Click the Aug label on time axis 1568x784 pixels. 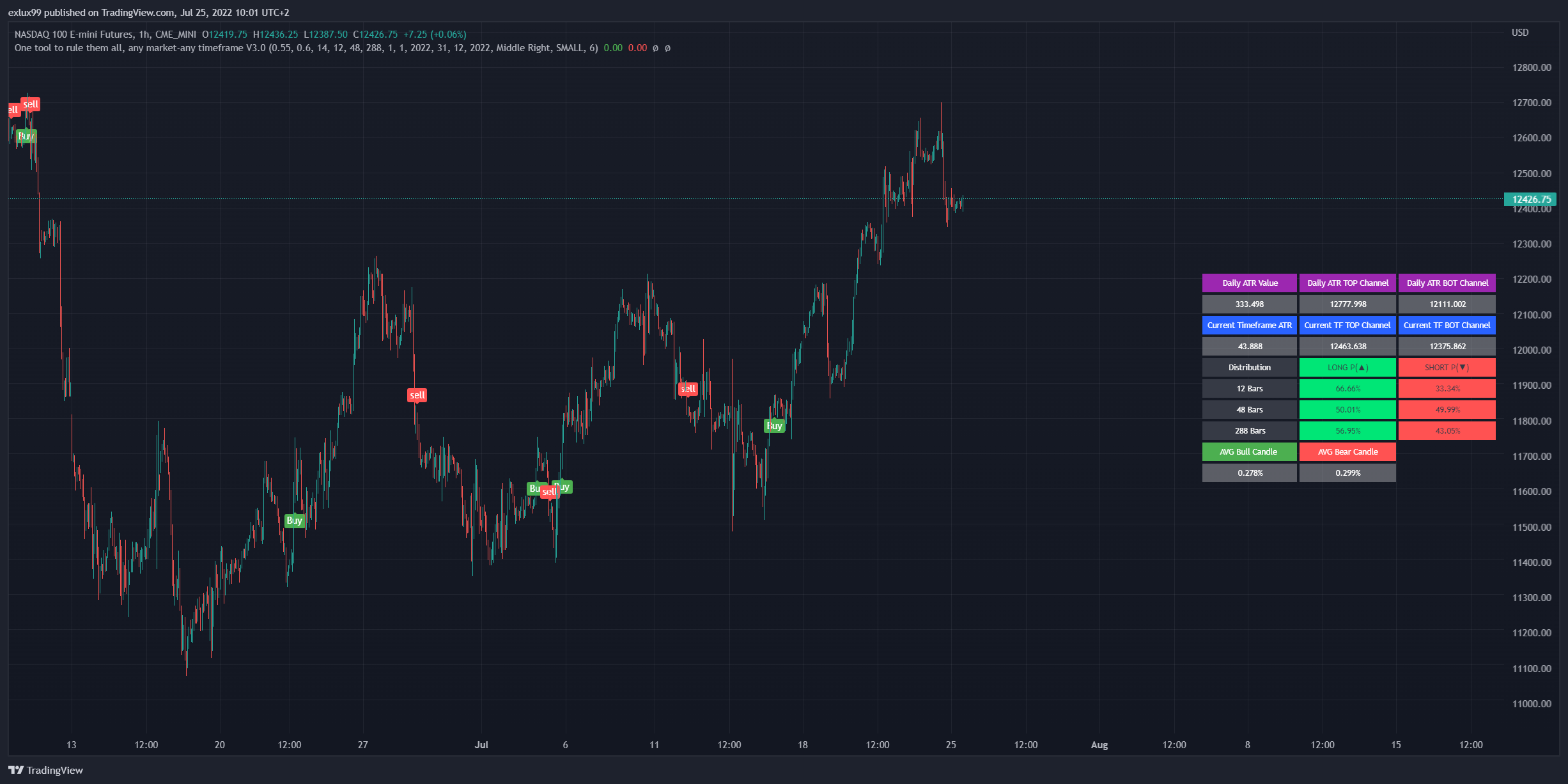[x=1099, y=745]
